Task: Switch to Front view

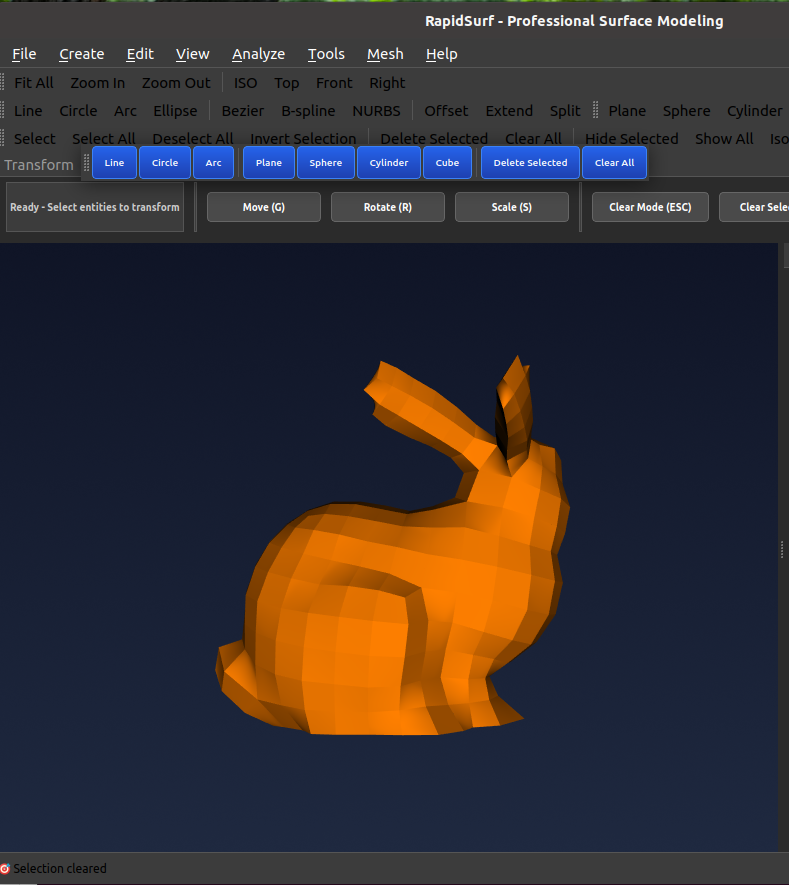Action: click(334, 83)
